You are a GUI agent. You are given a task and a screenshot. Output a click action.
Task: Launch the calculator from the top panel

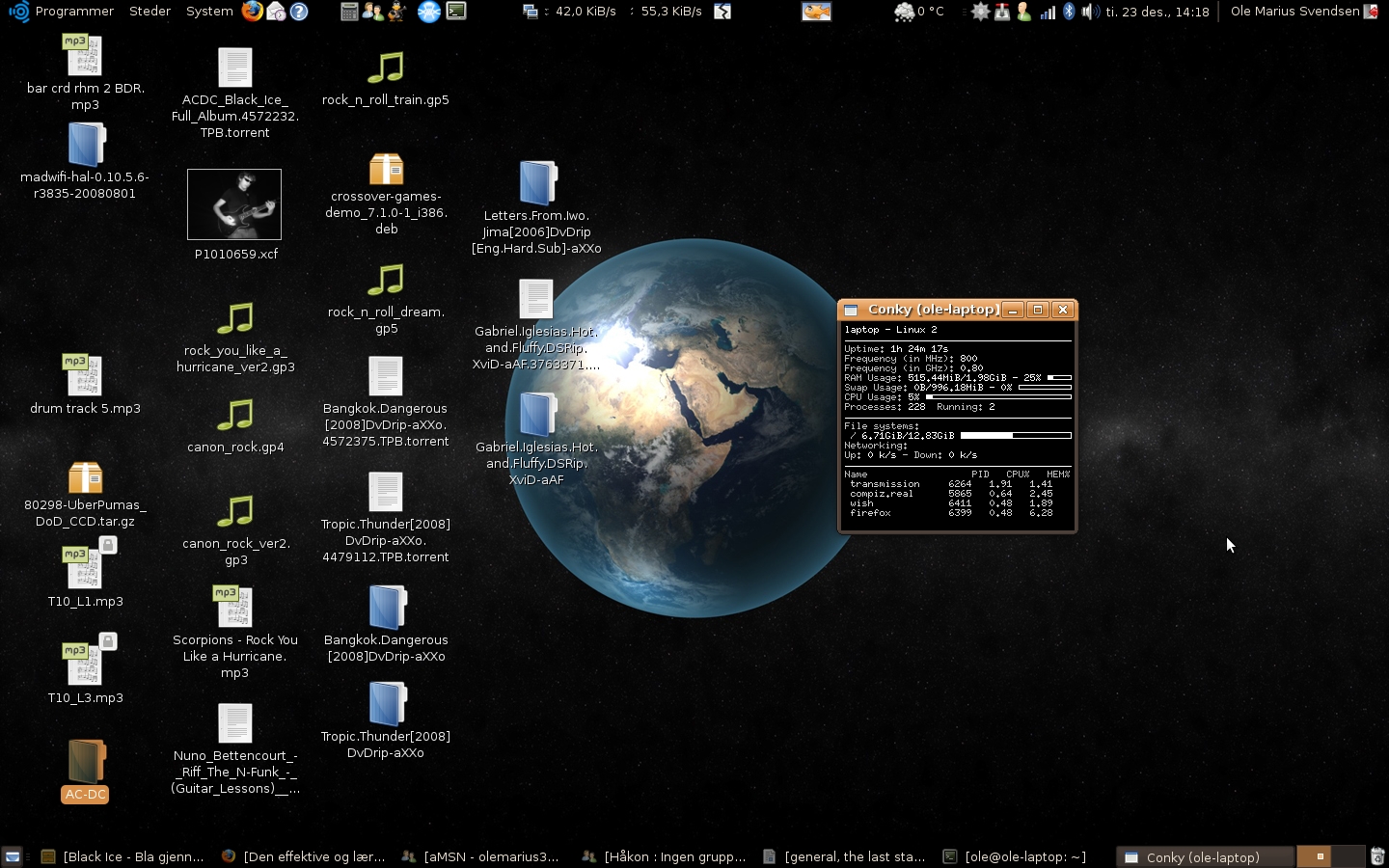pos(349,11)
